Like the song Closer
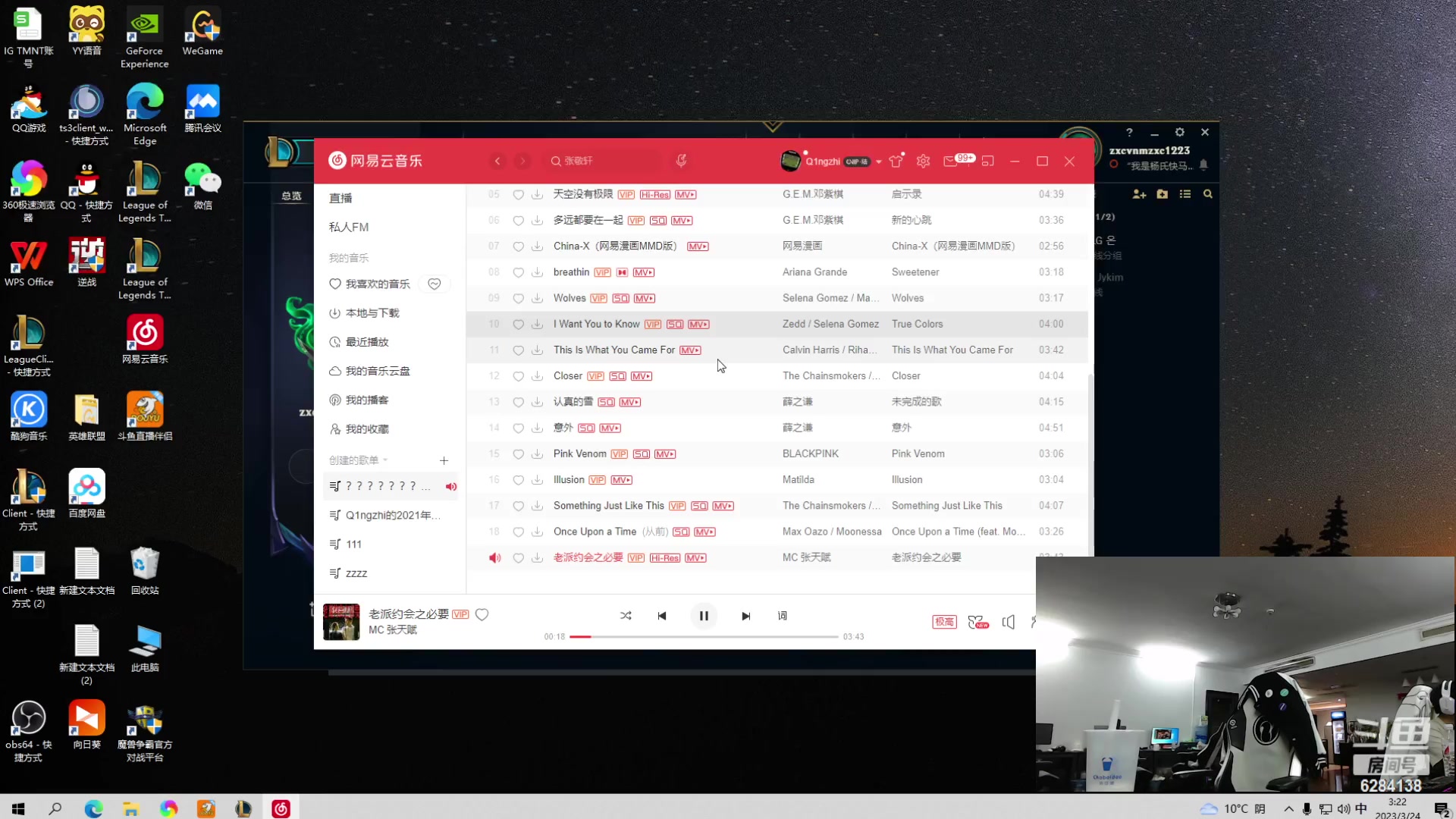The width and height of the screenshot is (1456, 819). click(x=519, y=376)
